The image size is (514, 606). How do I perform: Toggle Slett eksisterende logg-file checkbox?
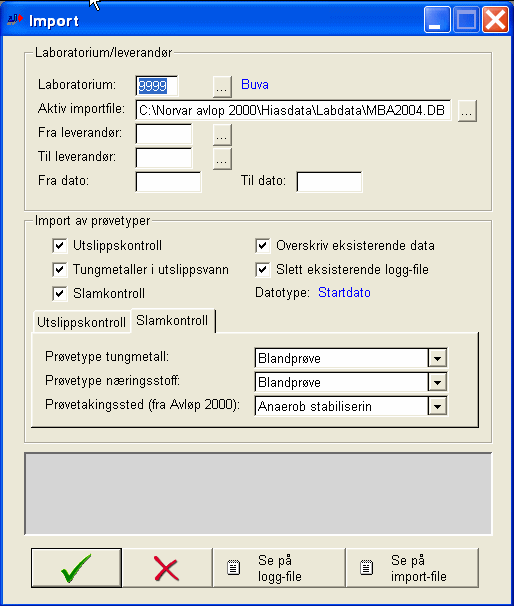[x=262, y=270]
